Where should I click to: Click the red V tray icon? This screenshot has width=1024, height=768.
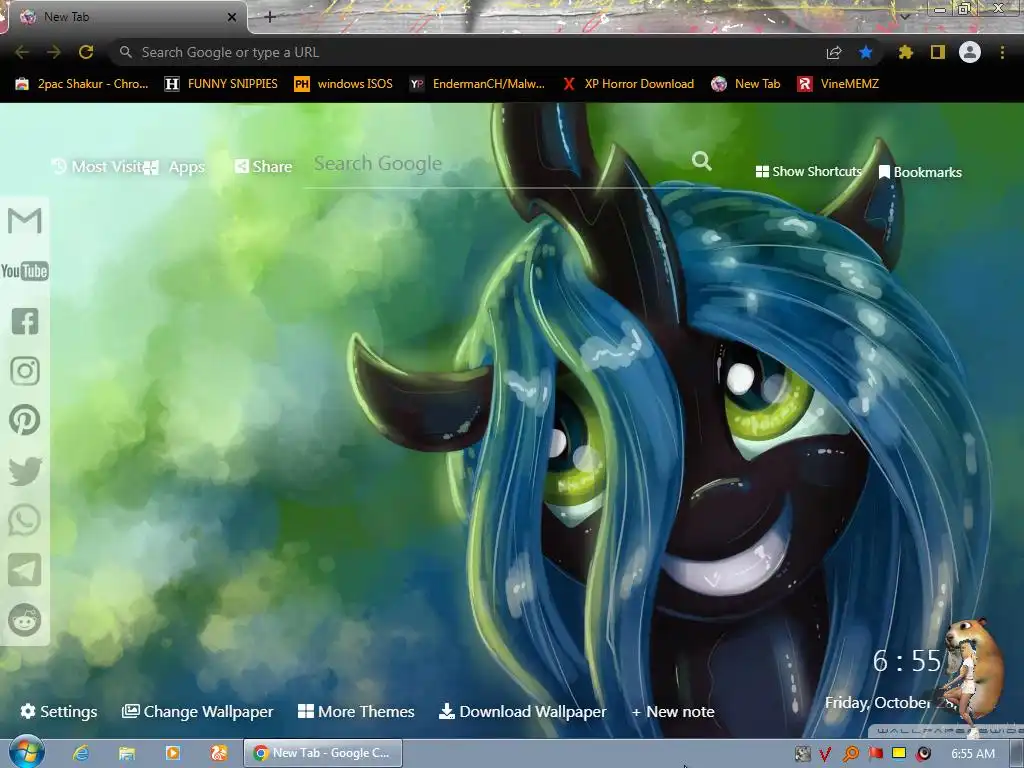click(x=825, y=754)
